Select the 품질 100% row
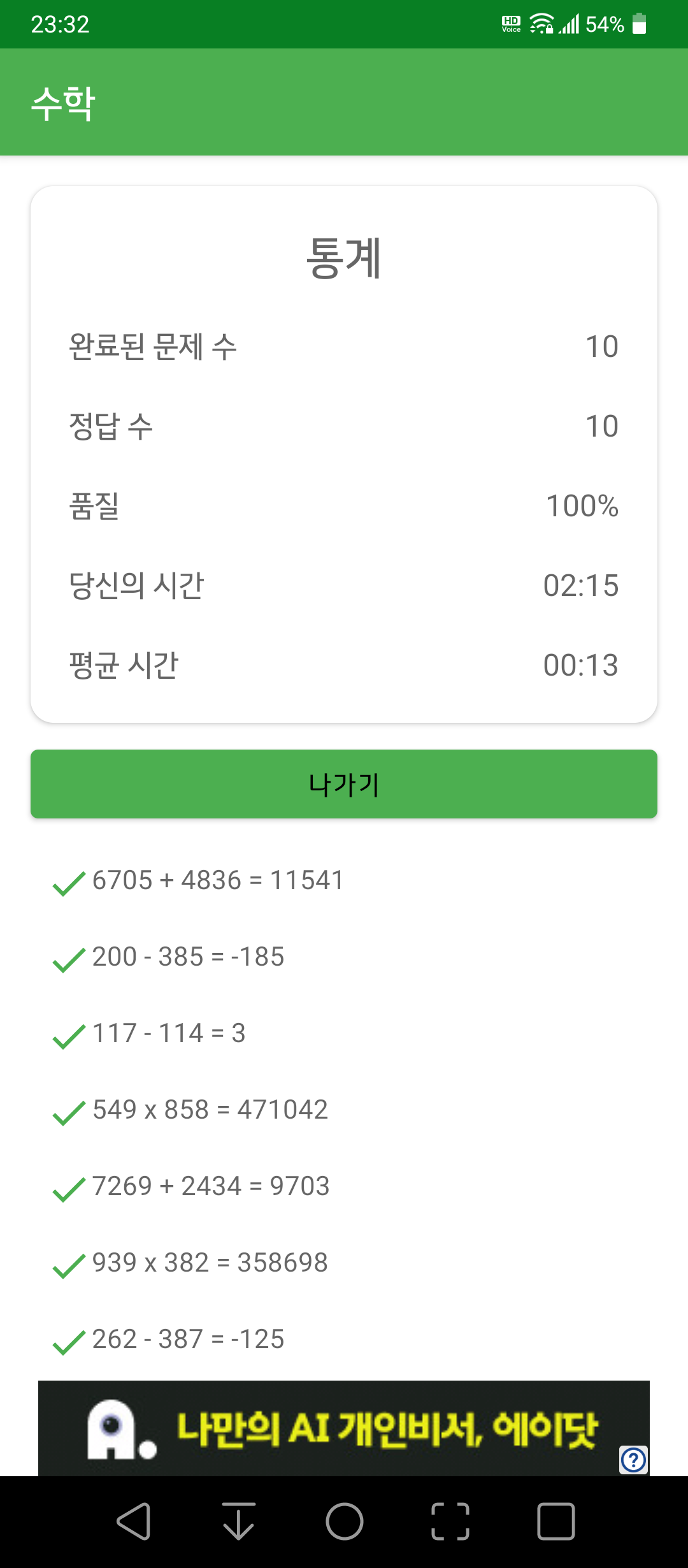Image resolution: width=688 pixels, height=1568 pixels. pos(344,505)
